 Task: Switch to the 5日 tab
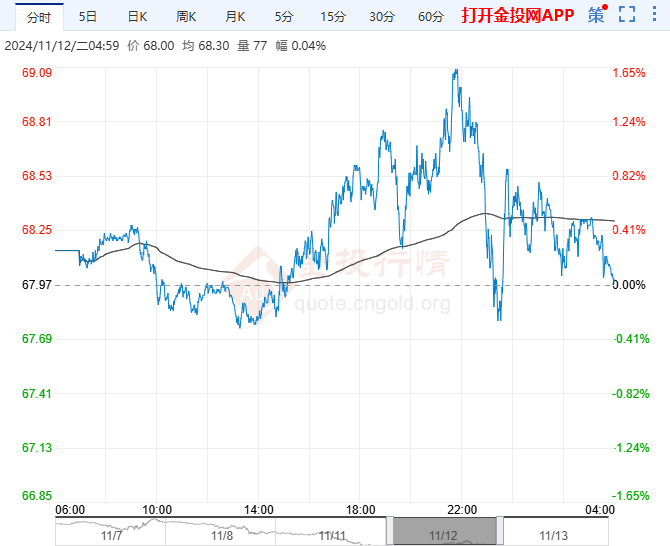pyautogui.click(x=88, y=16)
